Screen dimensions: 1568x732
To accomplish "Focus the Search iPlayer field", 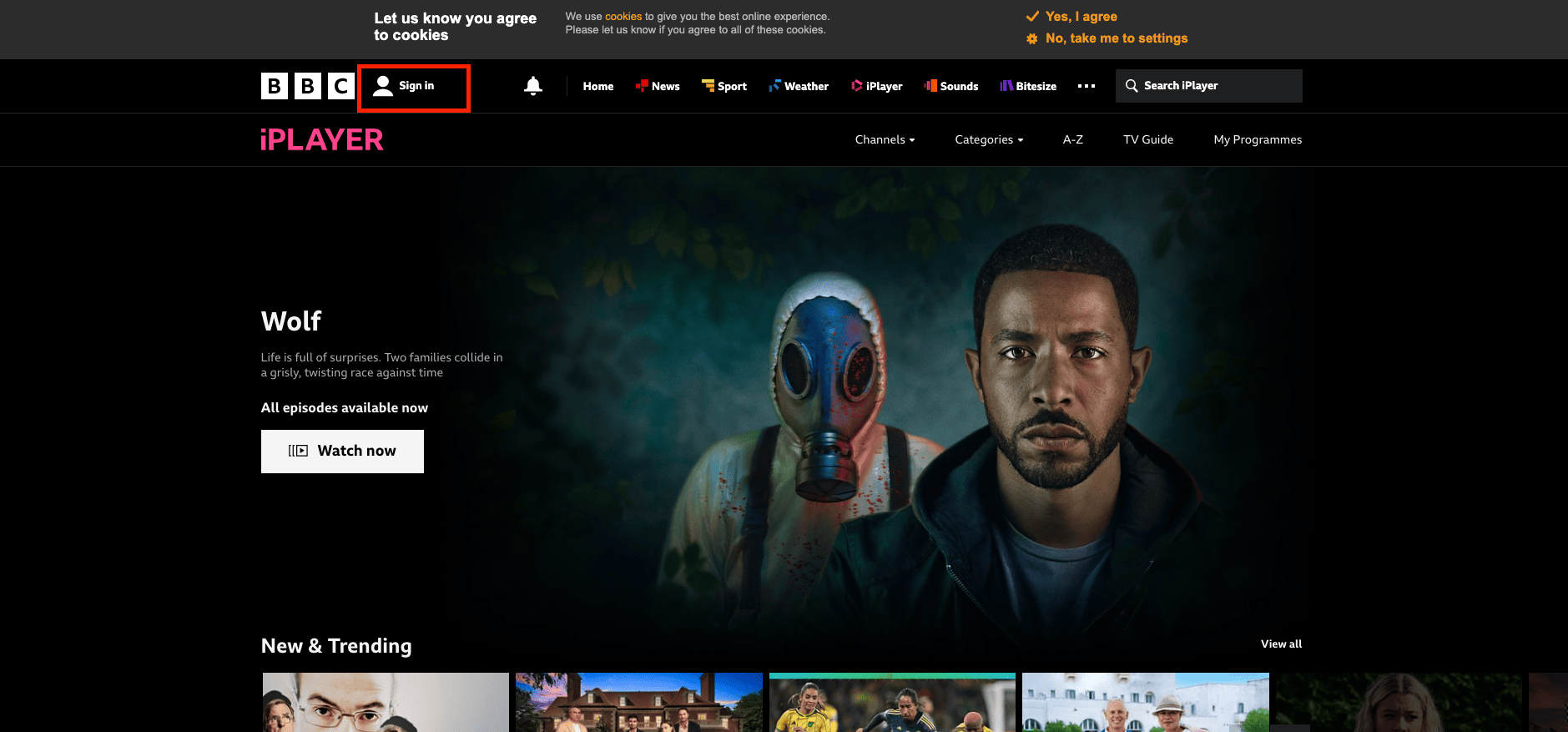I will (x=1208, y=86).
